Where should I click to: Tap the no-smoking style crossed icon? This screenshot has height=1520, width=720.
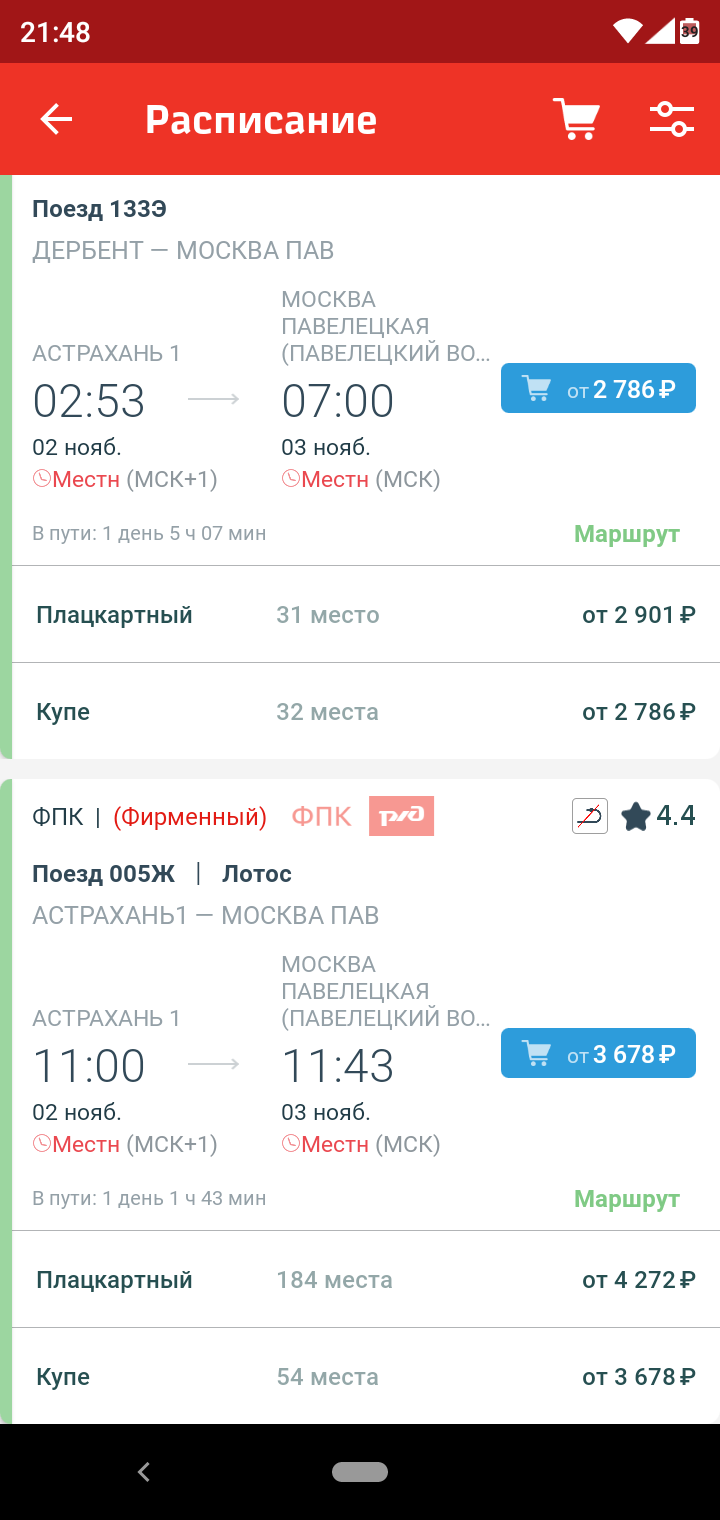[x=590, y=816]
